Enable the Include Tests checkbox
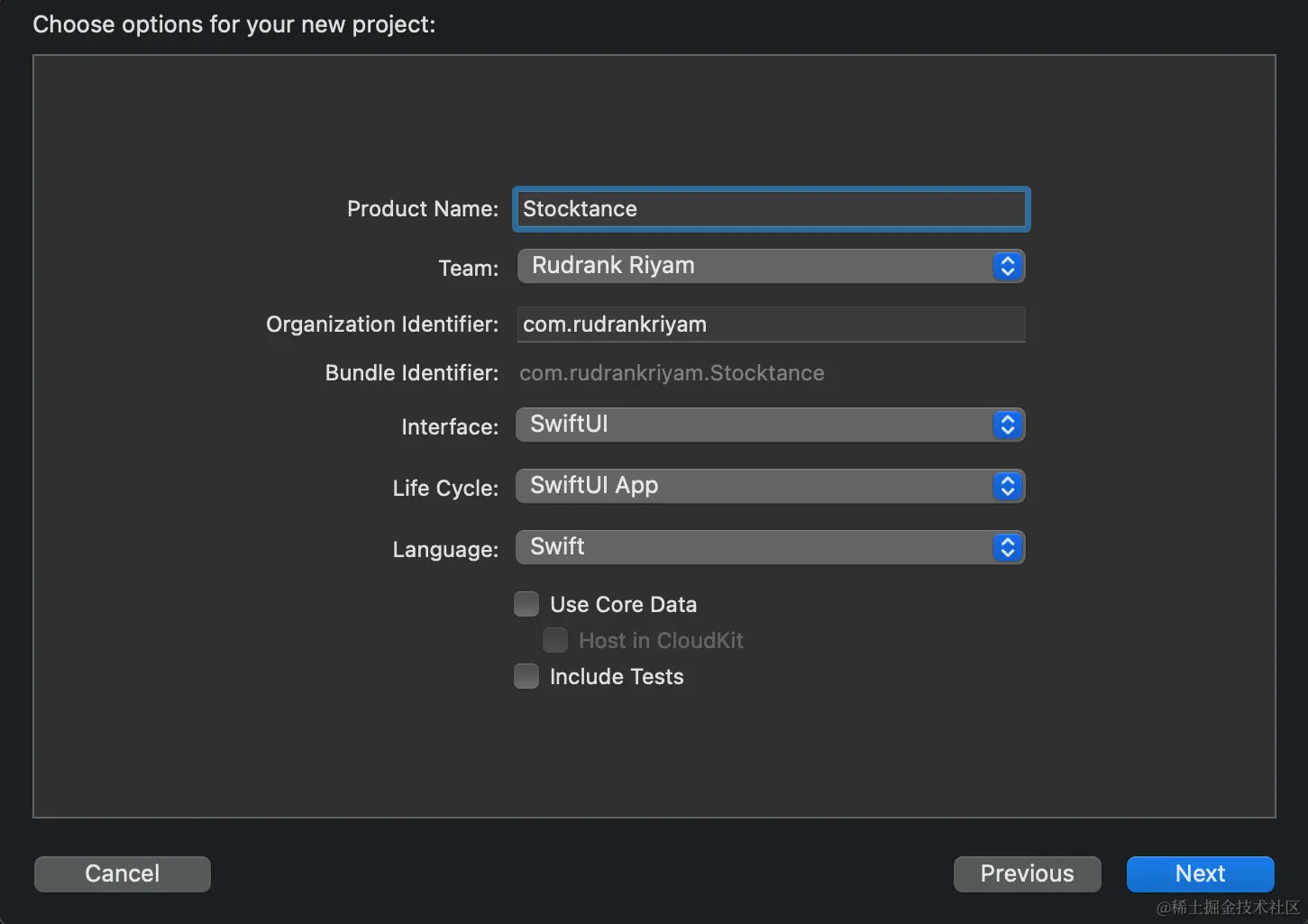 [x=526, y=675]
